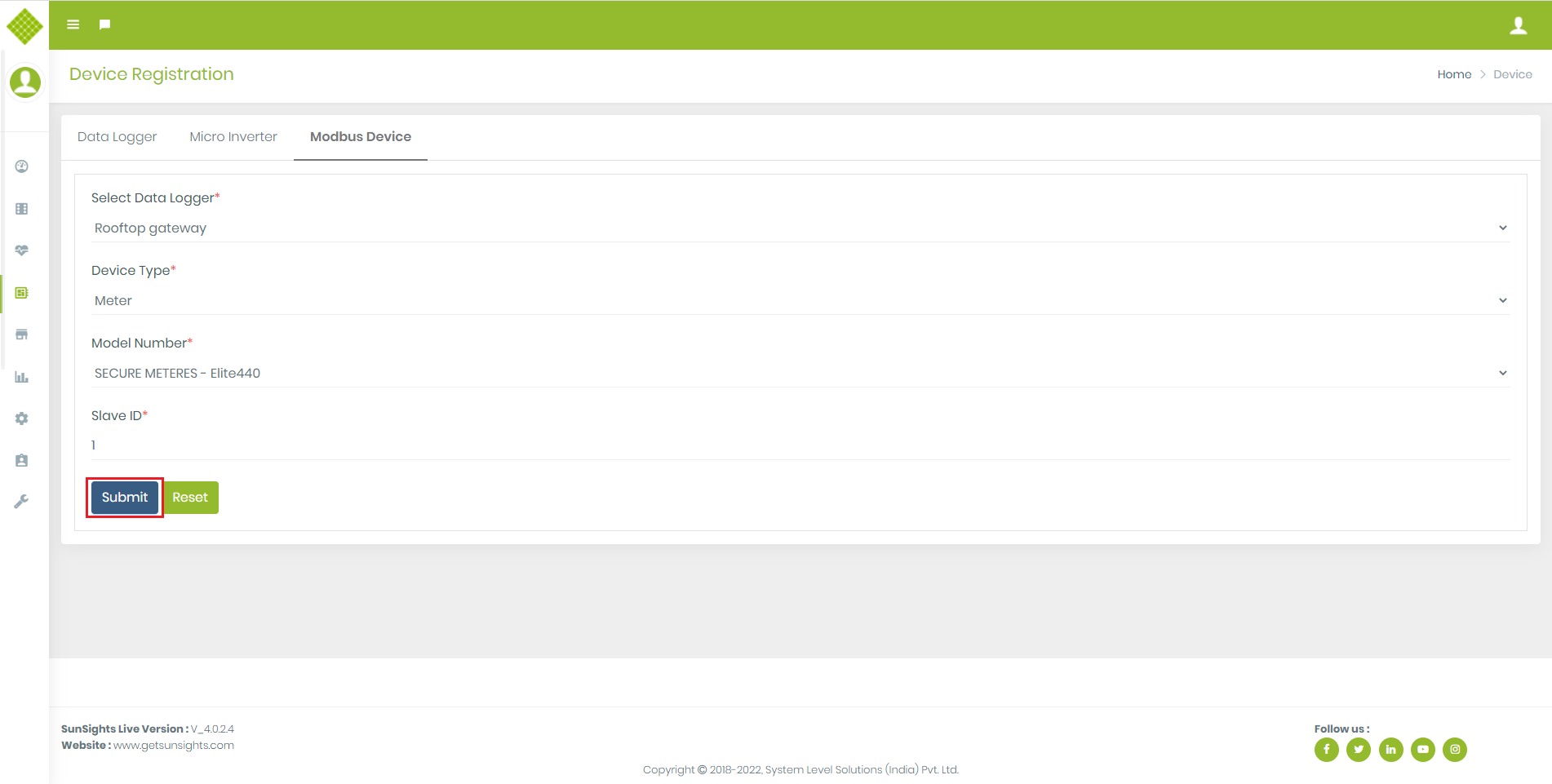Click the store icon in the sidebar
Image resolution: width=1552 pixels, height=784 pixels.
(22, 334)
